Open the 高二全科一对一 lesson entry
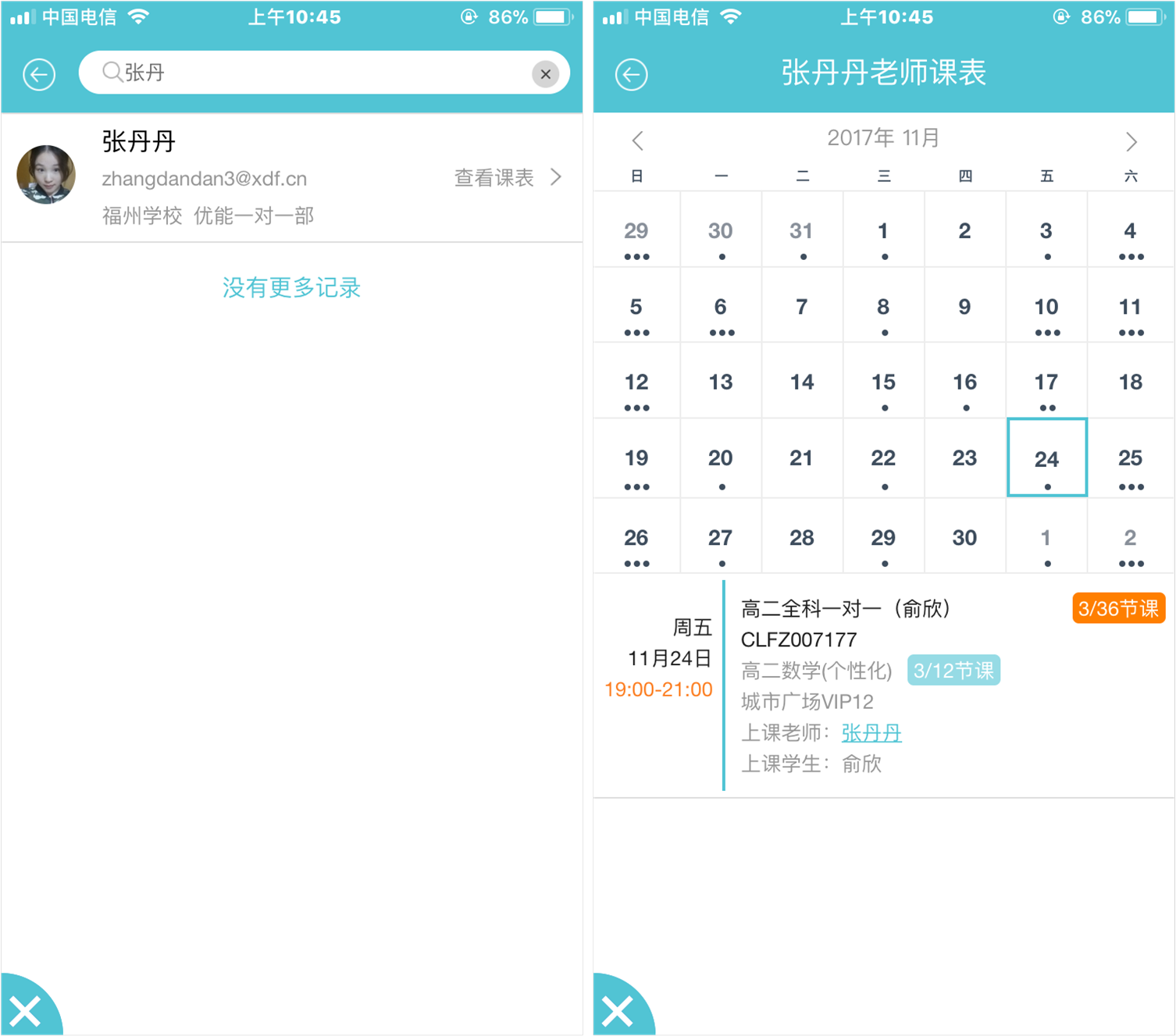1176x1036 pixels. [x=845, y=609]
